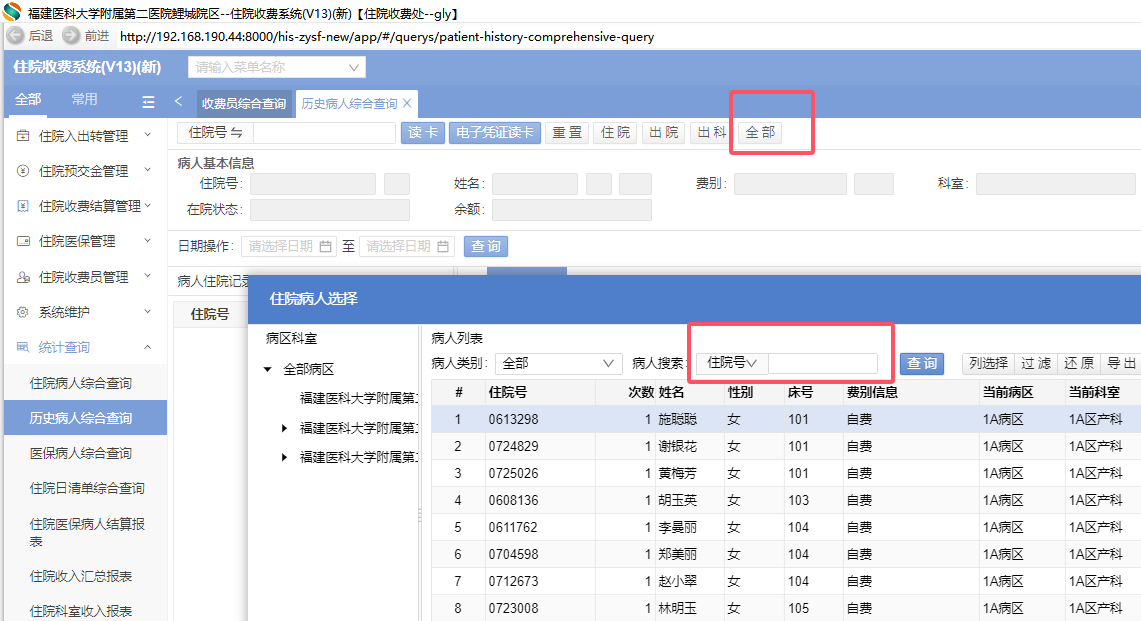This screenshot has width=1141, height=621.
Task: Click the 全部 filter button in toolbar
Action: coord(760,132)
